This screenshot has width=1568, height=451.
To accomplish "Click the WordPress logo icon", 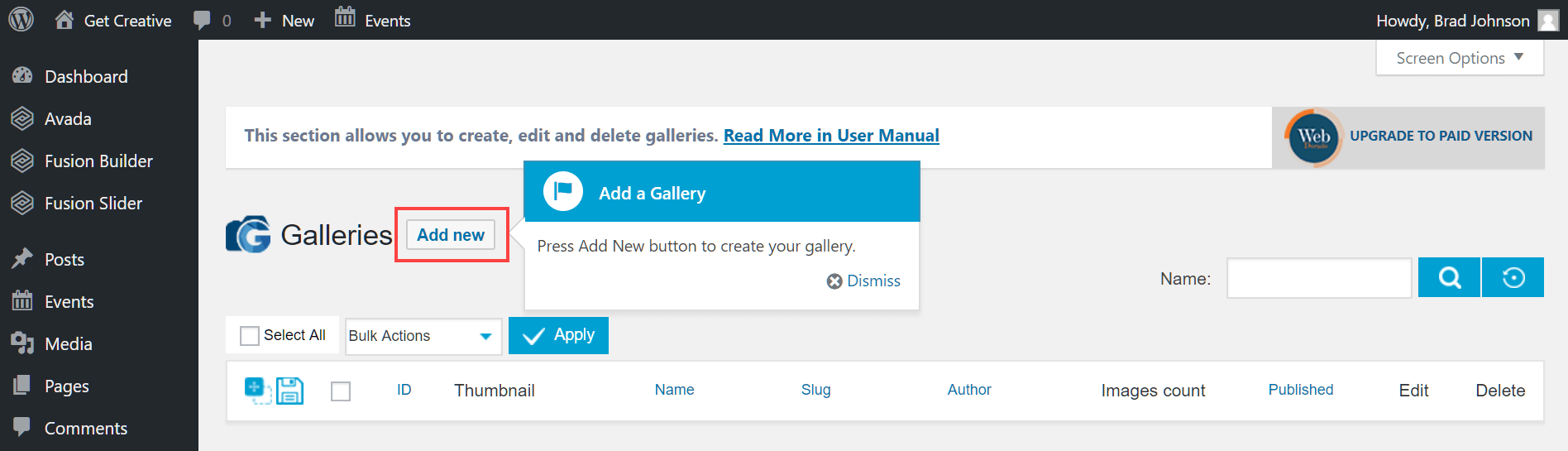I will tap(21, 19).
